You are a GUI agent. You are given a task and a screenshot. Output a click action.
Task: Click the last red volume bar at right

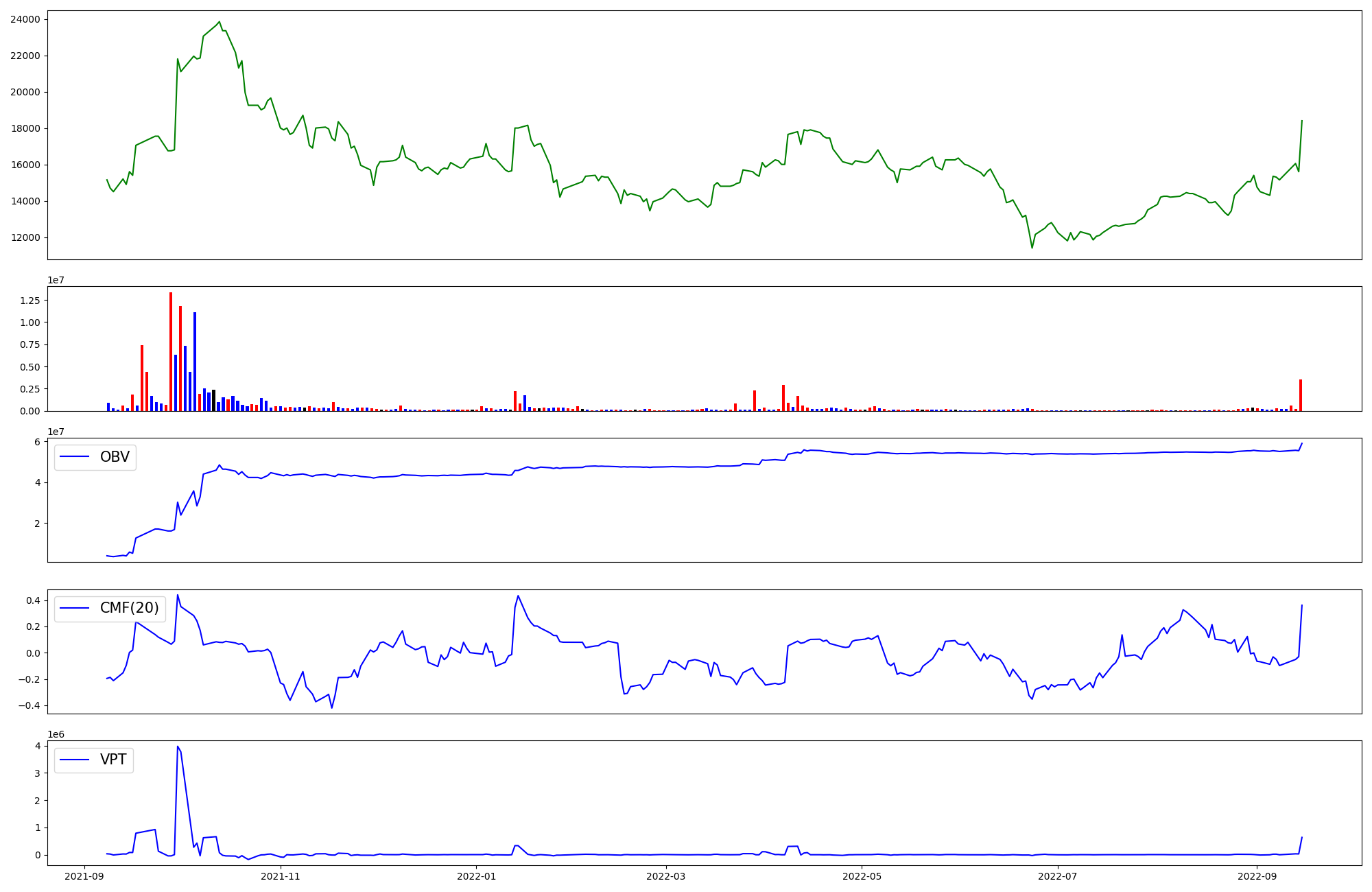[x=1300, y=395]
